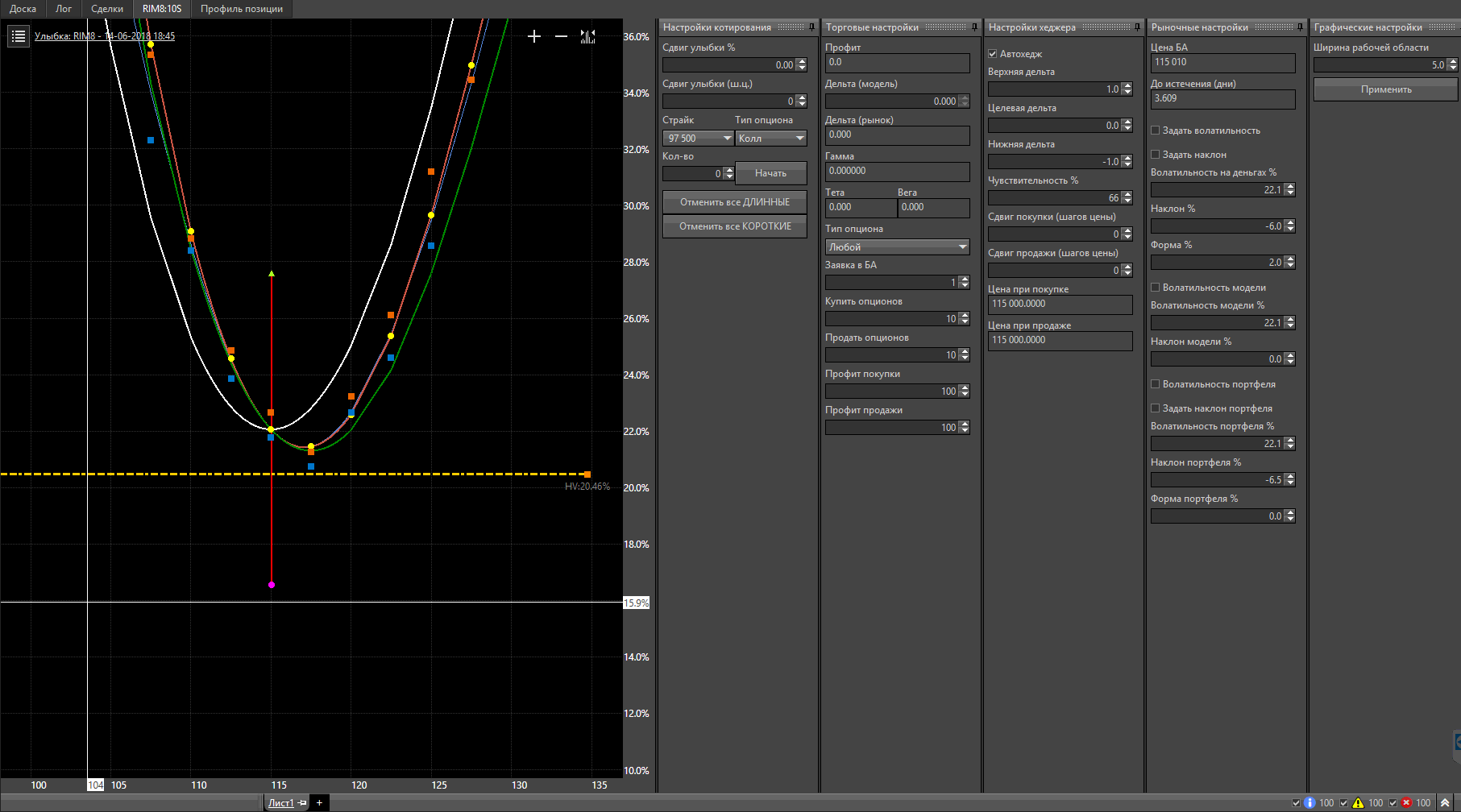Click the Цена БА input field

(1222, 63)
